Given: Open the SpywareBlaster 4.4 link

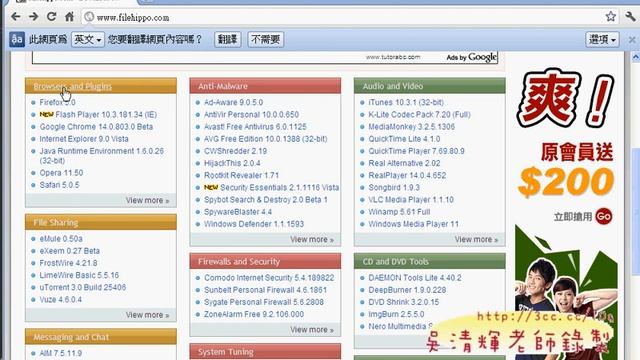Looking at the screenshot, I should 238,212.
